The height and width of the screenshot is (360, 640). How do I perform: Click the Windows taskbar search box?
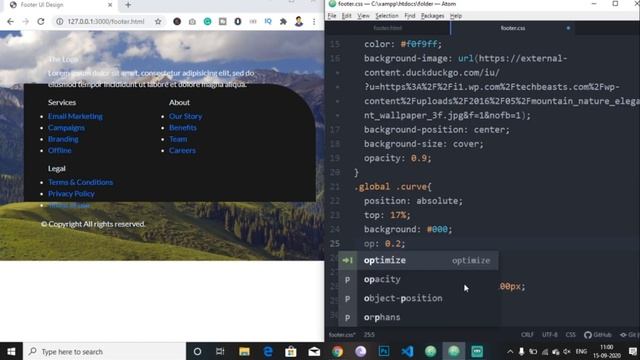click(x=104, y=351)
